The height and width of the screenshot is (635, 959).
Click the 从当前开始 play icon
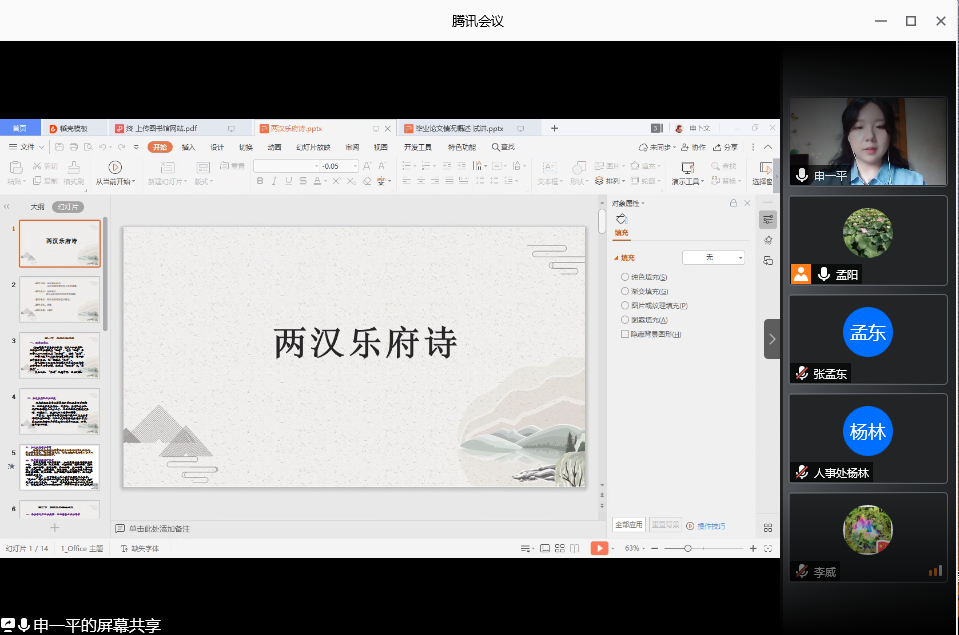114,167
